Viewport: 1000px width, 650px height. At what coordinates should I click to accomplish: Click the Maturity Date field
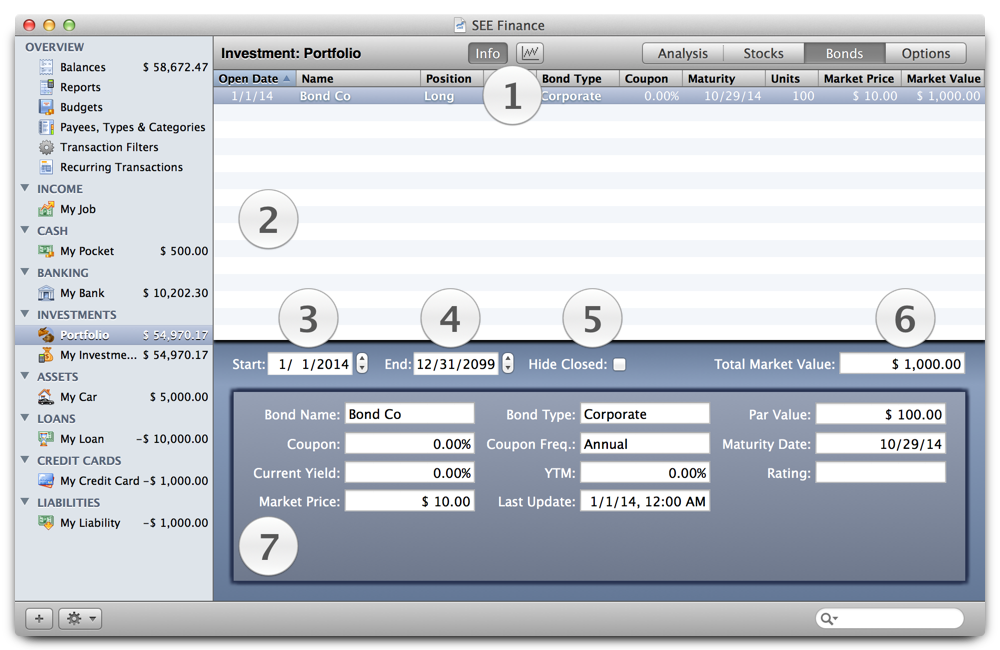click(x=881, y=443)
